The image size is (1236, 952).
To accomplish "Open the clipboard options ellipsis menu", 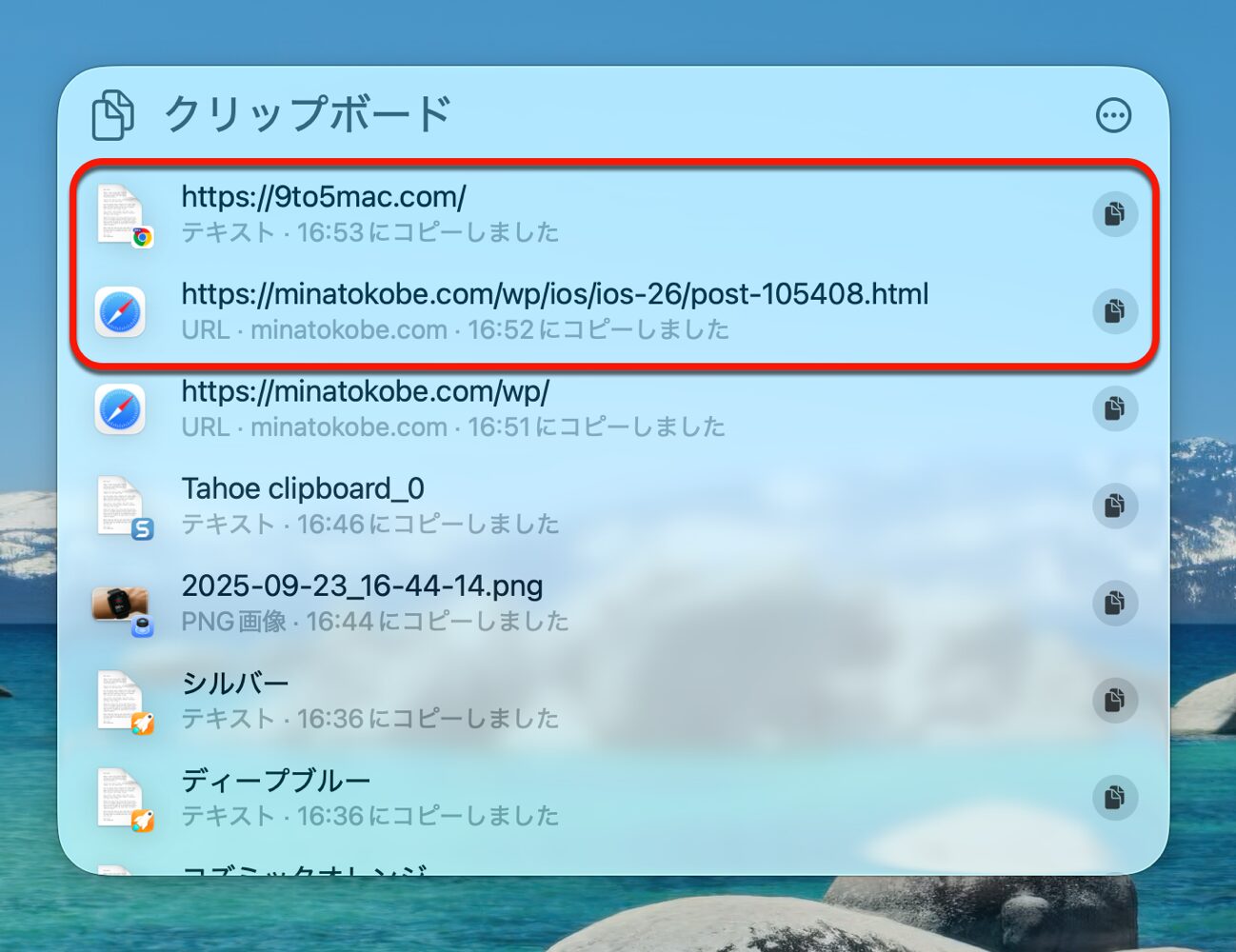I will point(1113,115).
